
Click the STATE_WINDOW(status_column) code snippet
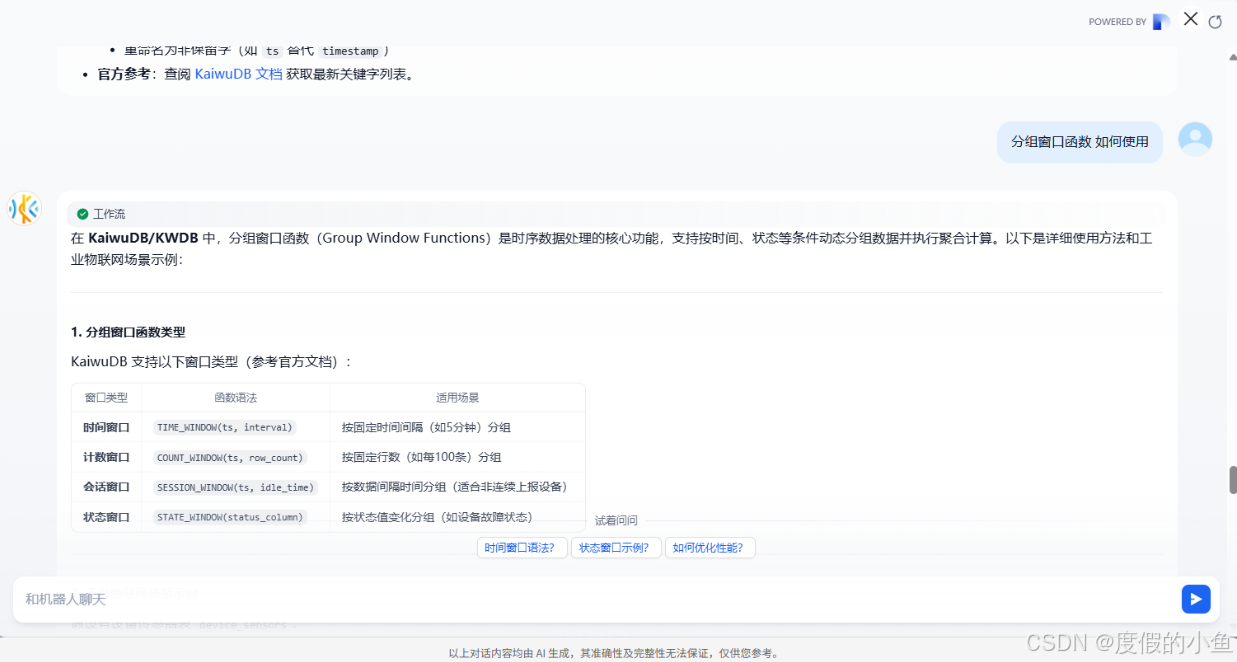tap(230, 517)
